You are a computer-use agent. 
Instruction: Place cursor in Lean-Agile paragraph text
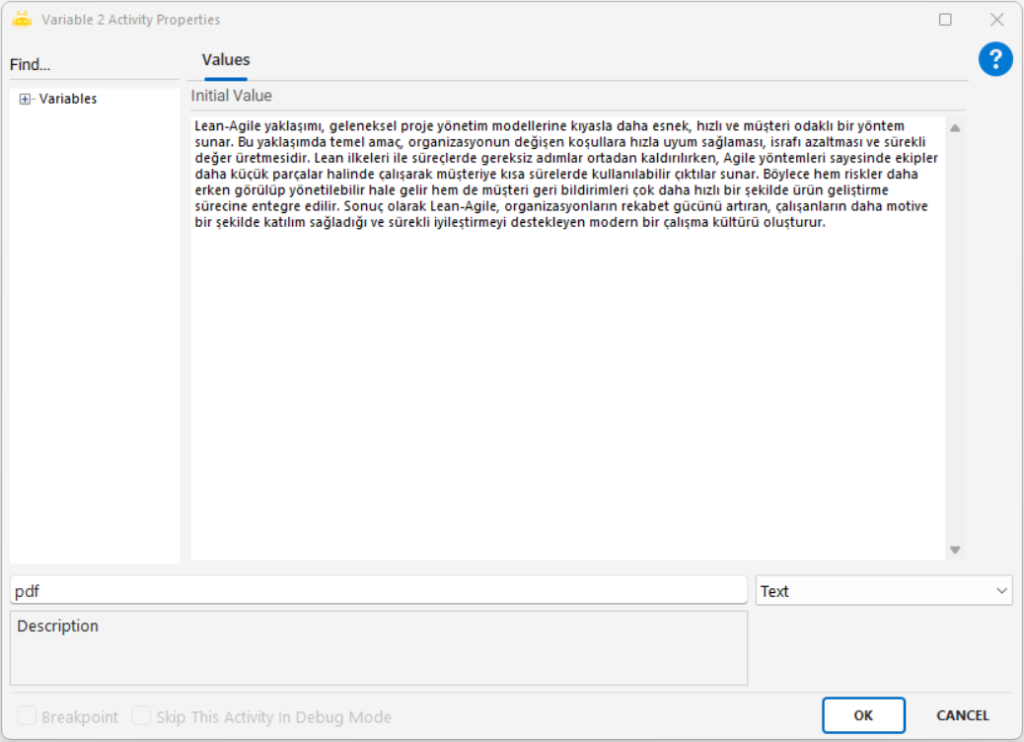(x=560, y=175)
